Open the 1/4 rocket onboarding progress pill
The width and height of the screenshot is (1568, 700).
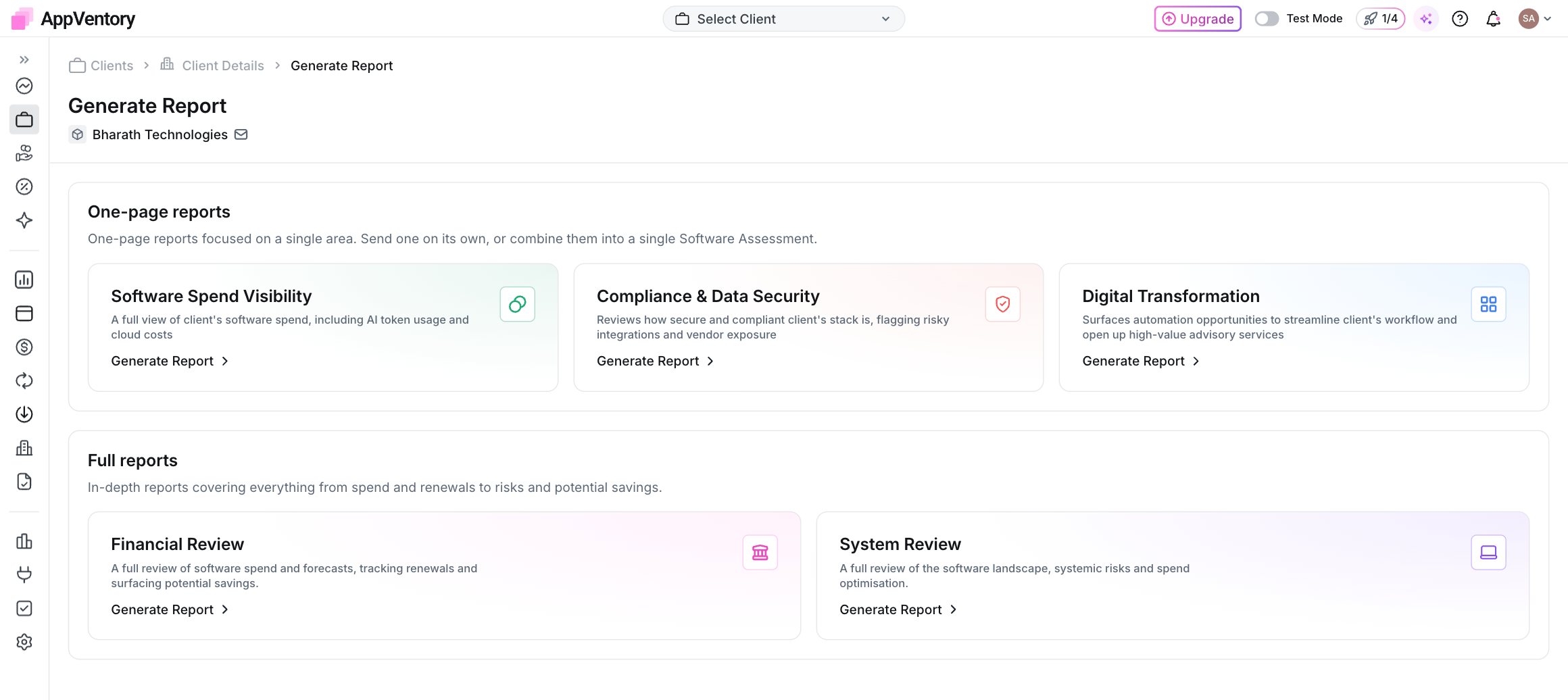point(1380,19)
